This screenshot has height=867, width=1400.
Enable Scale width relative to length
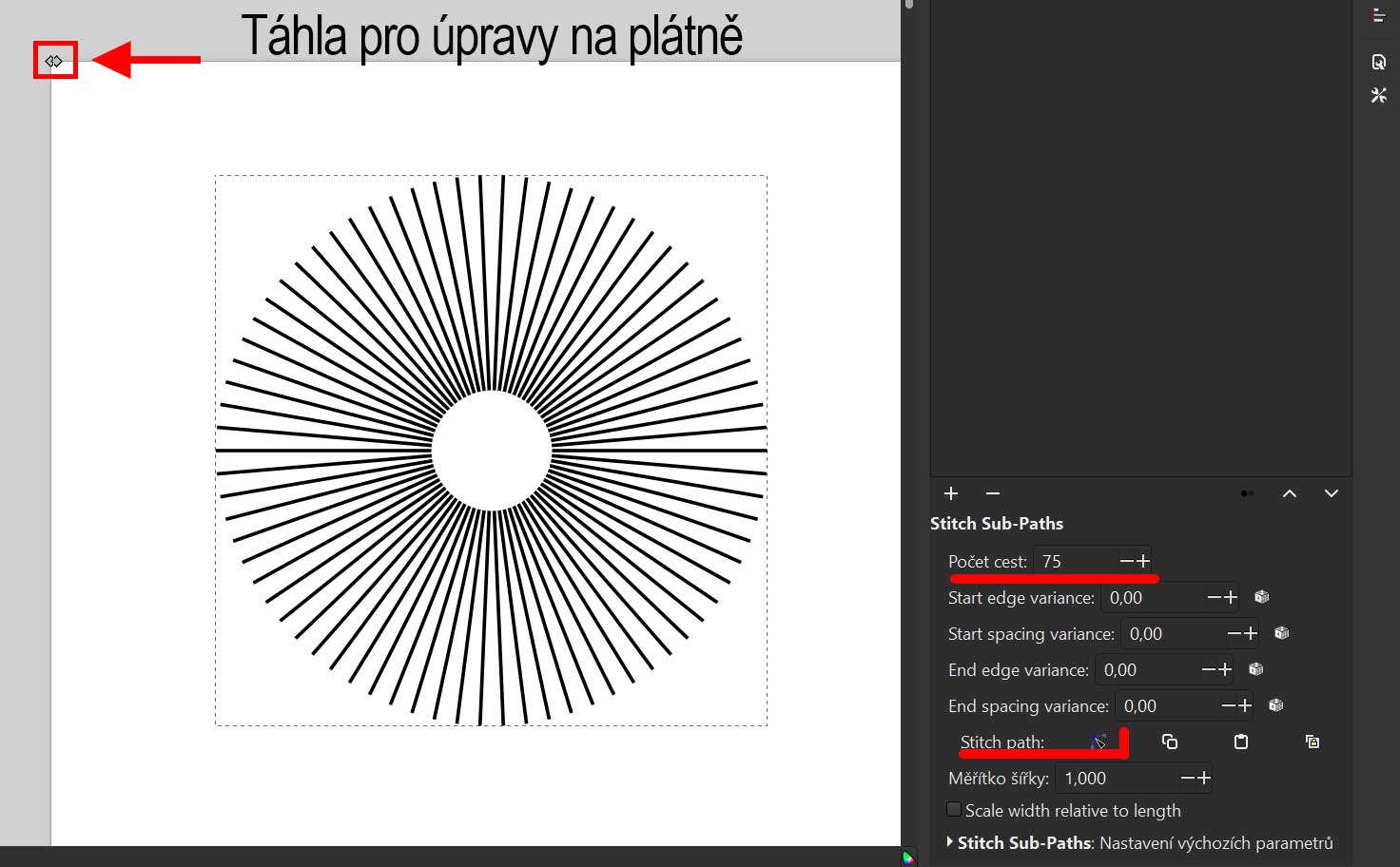pos(954,810)
